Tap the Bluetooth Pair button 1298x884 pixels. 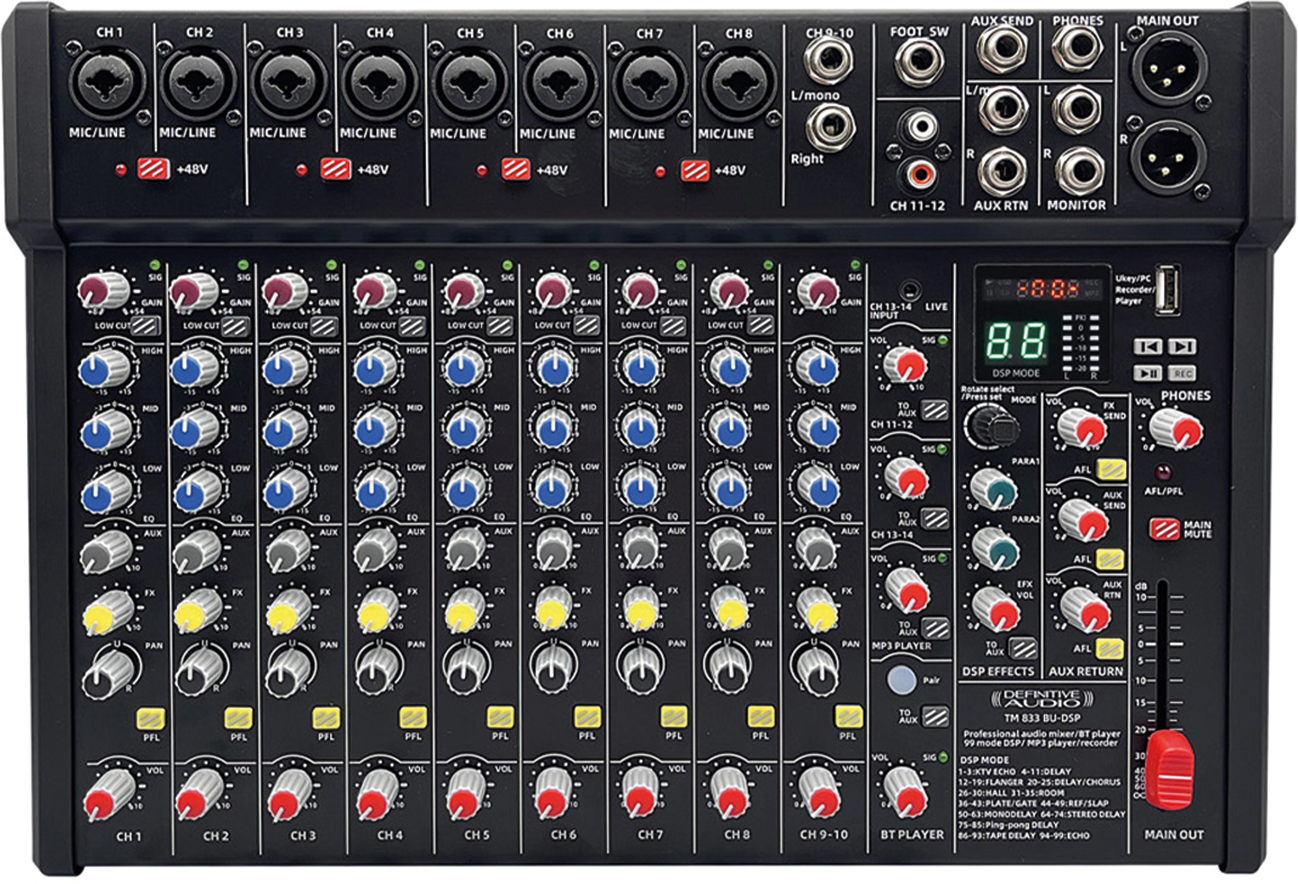click(x=901, y=679)
